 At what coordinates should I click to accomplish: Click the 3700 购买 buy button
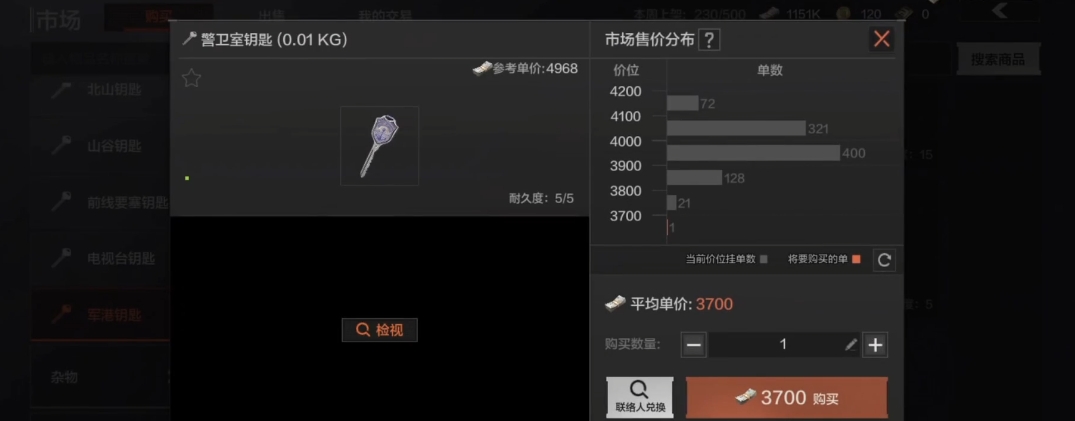pyautogui.click(x=786, y=398)
